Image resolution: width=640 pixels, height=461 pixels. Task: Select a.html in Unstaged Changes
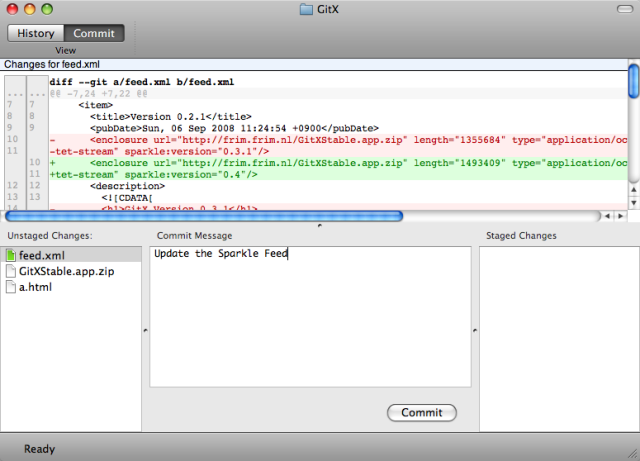(71, 287)
